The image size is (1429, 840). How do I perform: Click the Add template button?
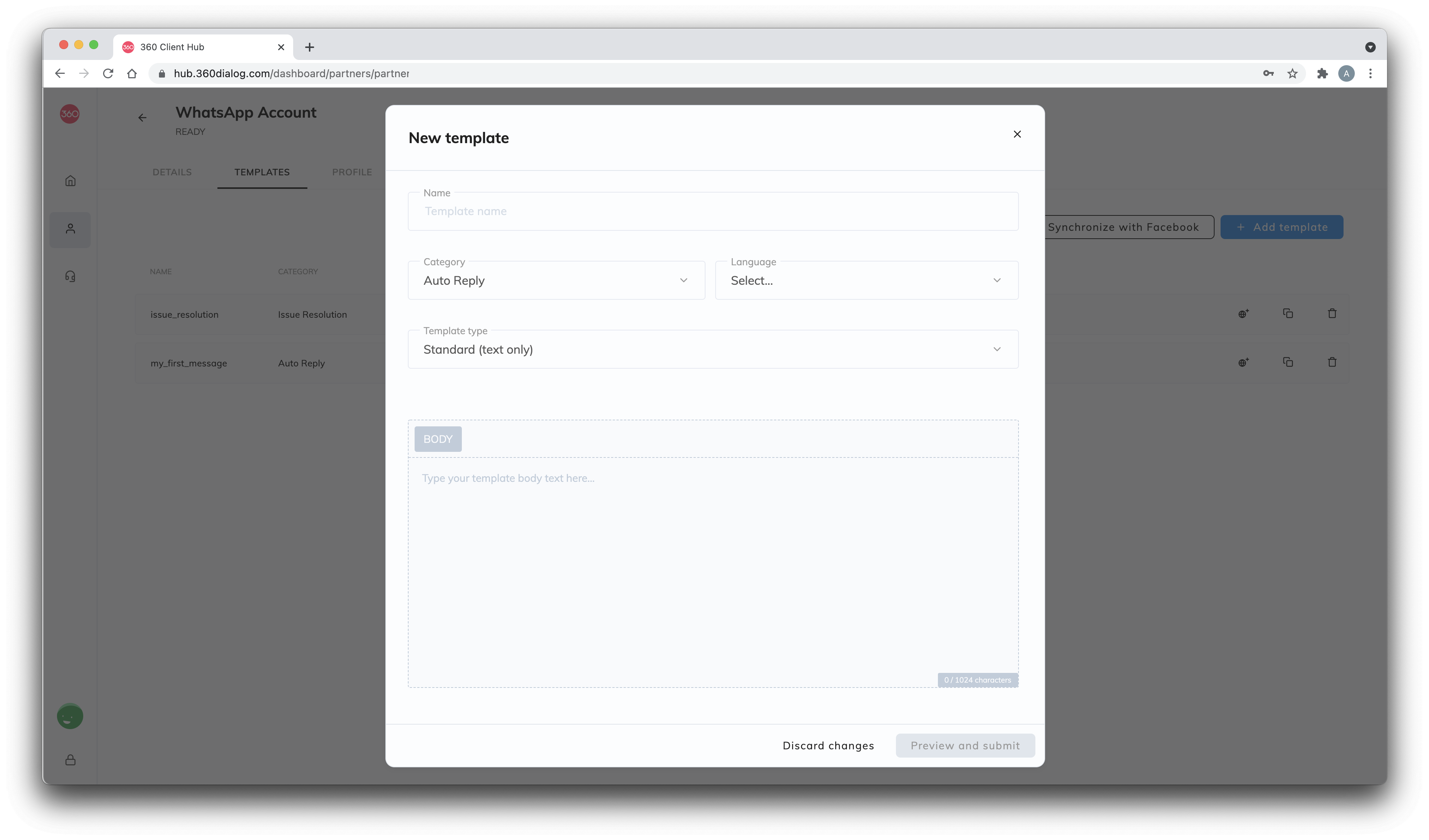[1282, 227]
